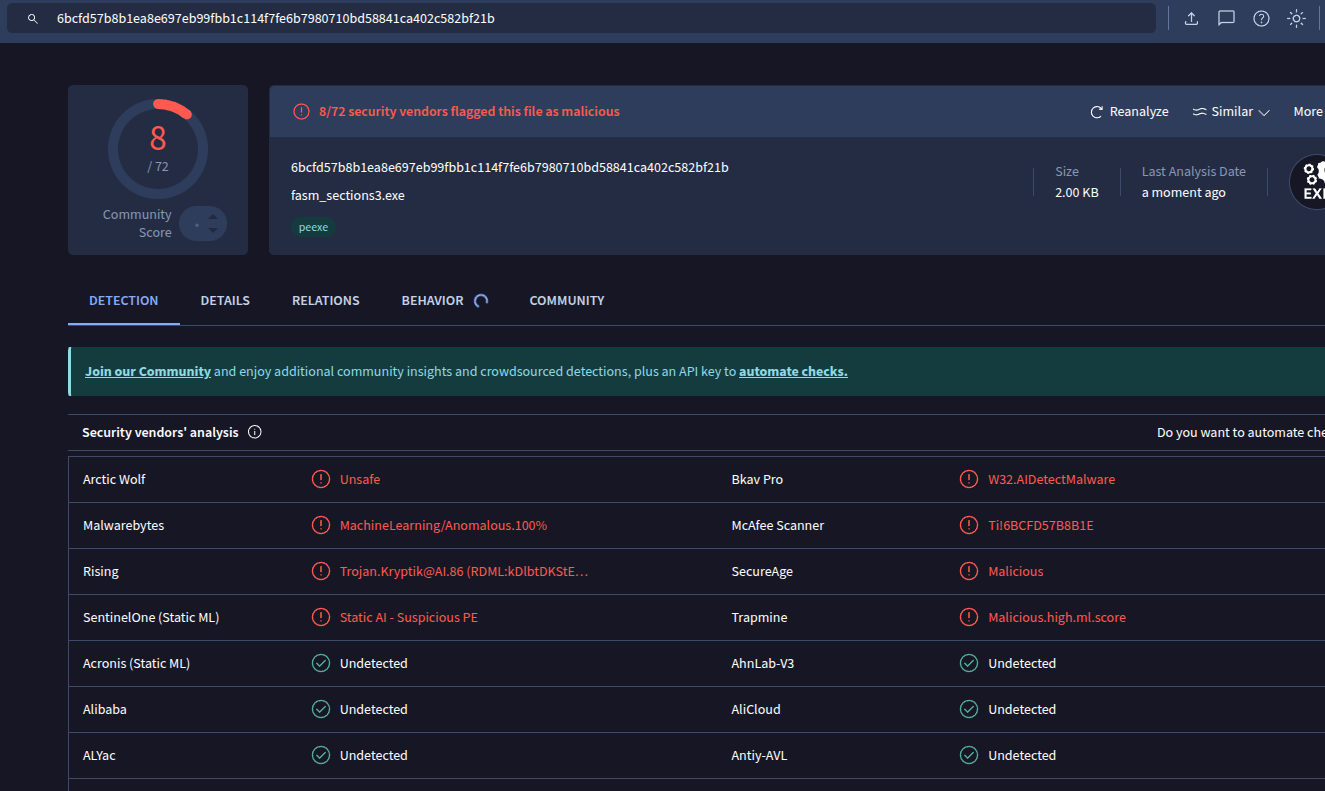Open the More menu
Viewport: 1325px width, 791px height.
(x=1308, y=112)
